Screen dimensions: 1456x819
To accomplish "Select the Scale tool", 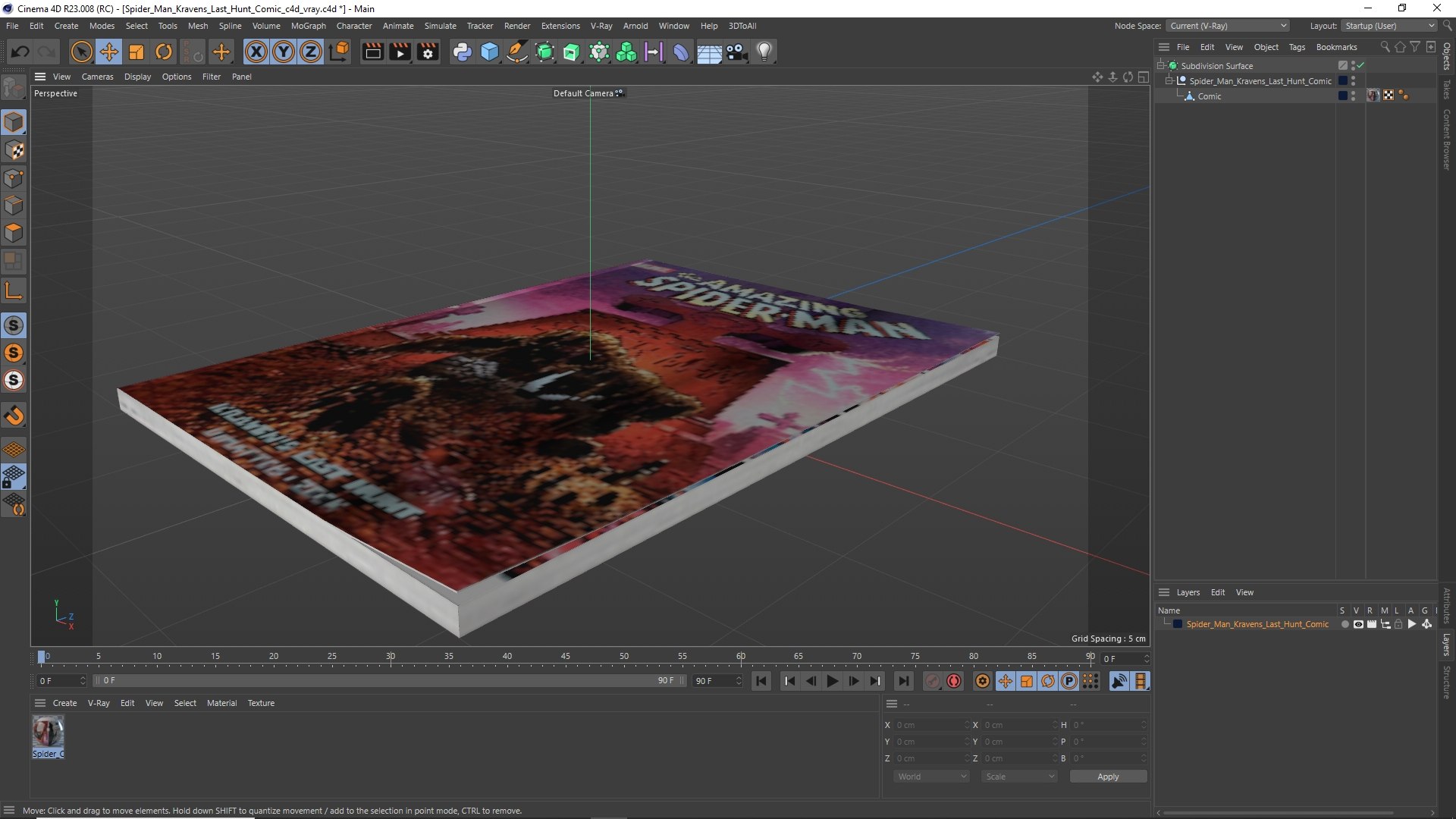I will click(136, 52).
